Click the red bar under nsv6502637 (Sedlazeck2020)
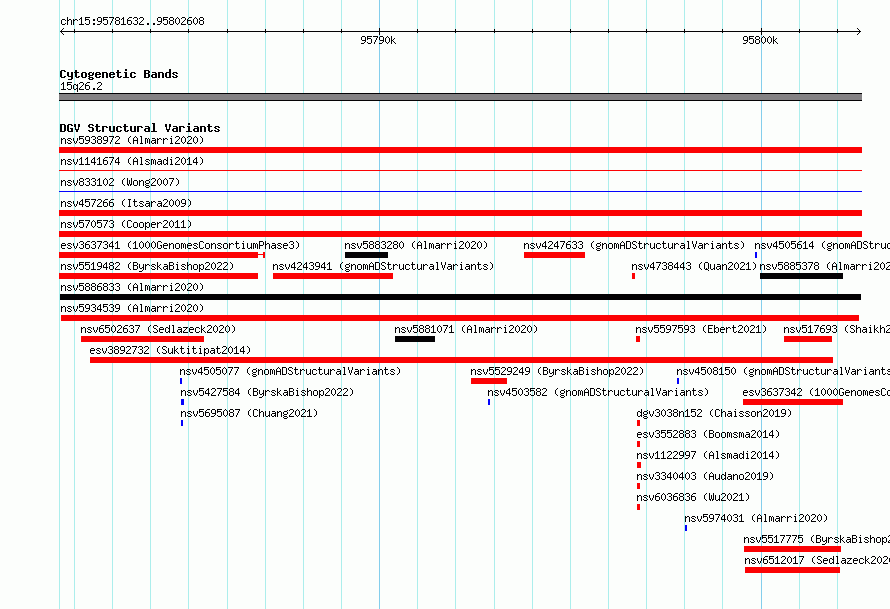Viewport: 890px width, 609px height. pyautogui.click(x=142, y=339)
